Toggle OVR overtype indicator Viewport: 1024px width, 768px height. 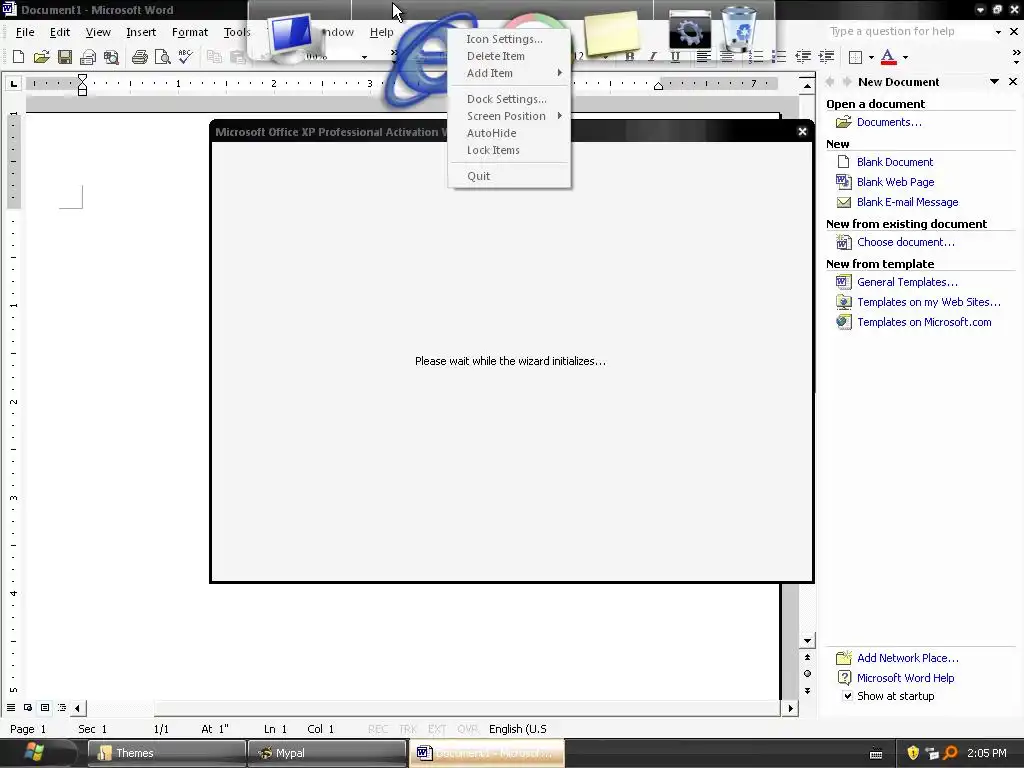467,729
